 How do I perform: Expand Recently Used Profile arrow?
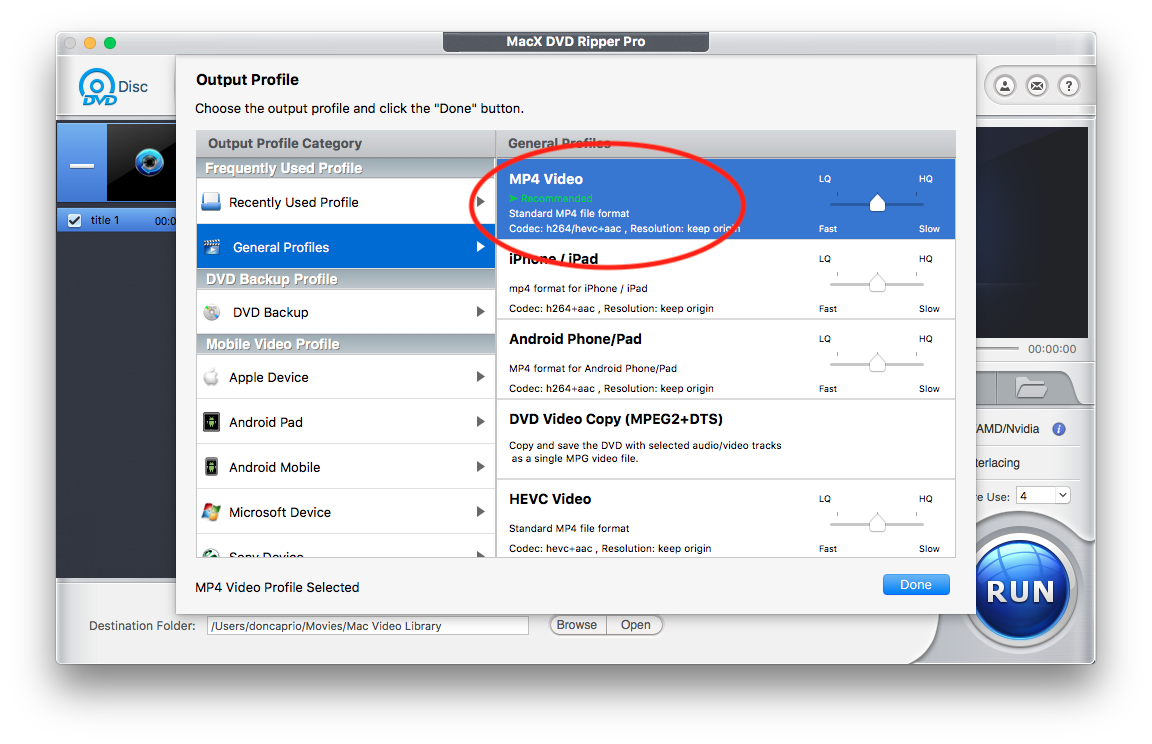pyautogui.click(x=480, y=201)
